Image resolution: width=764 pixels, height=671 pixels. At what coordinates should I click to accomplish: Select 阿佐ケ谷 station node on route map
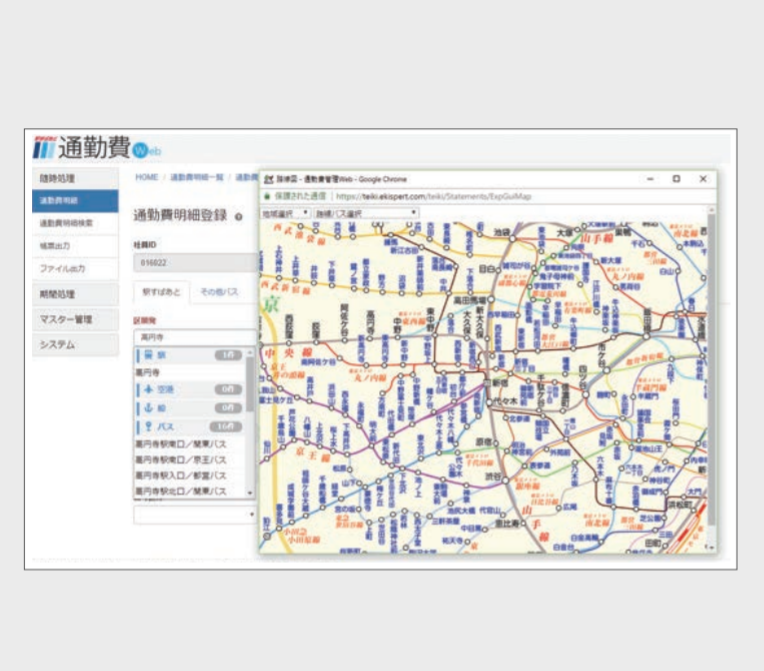pos(344,338)
